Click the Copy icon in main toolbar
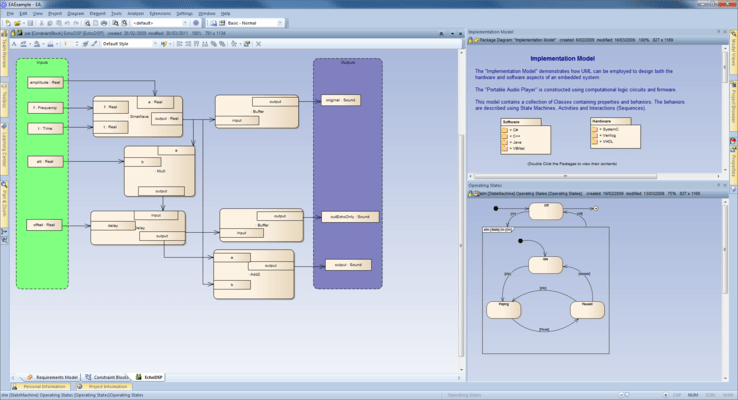Image resolution: width=738 pixels, height=400 pixels. point(50,23)
